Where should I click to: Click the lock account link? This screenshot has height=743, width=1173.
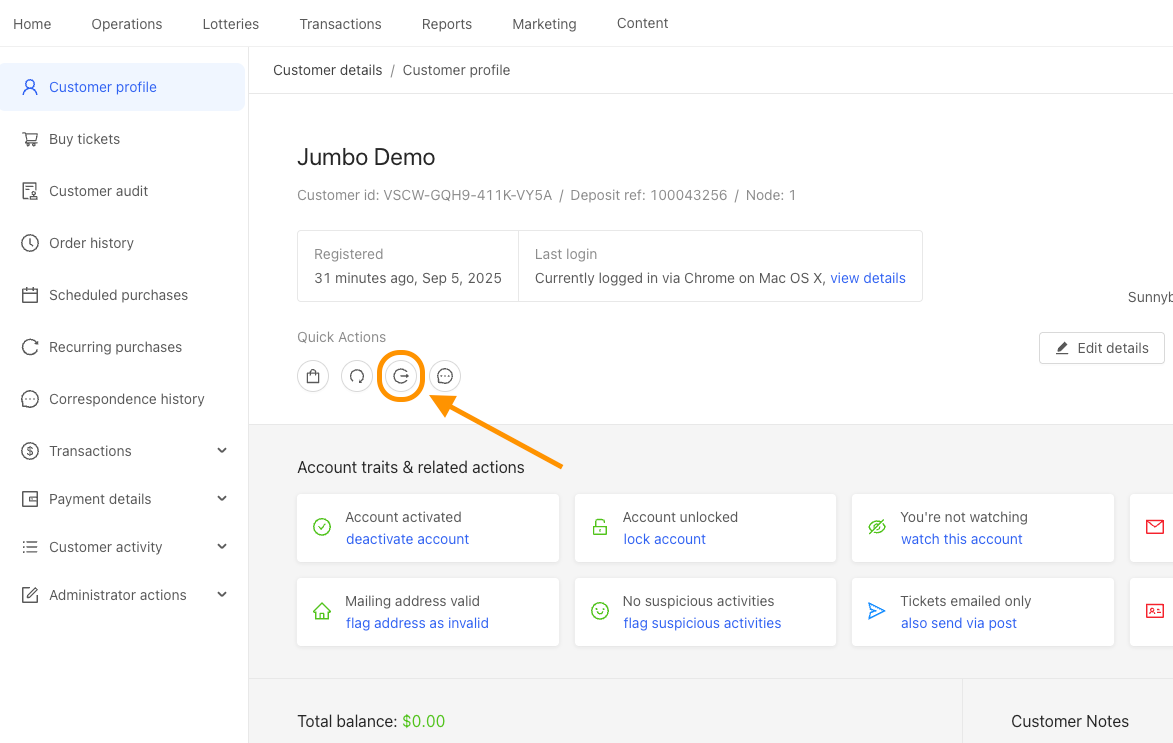click(x=664, y=539)
